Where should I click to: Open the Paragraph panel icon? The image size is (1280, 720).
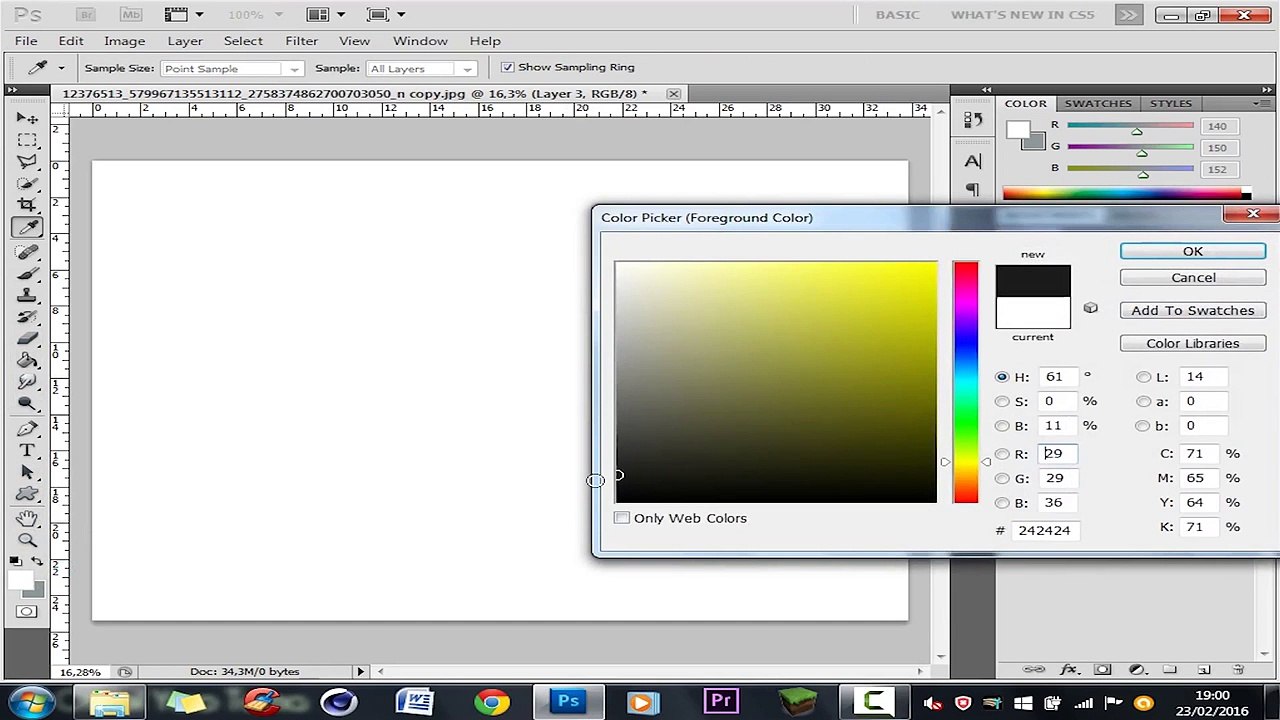(x=973, y=189)
